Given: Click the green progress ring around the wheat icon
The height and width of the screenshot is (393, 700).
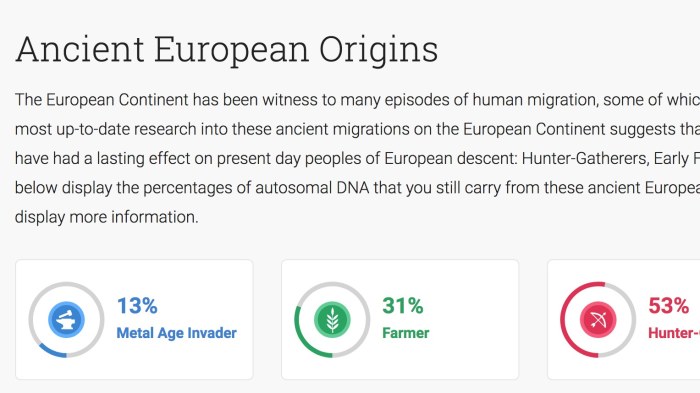Looking at the screenshot, I should click(x=332, y=320).
